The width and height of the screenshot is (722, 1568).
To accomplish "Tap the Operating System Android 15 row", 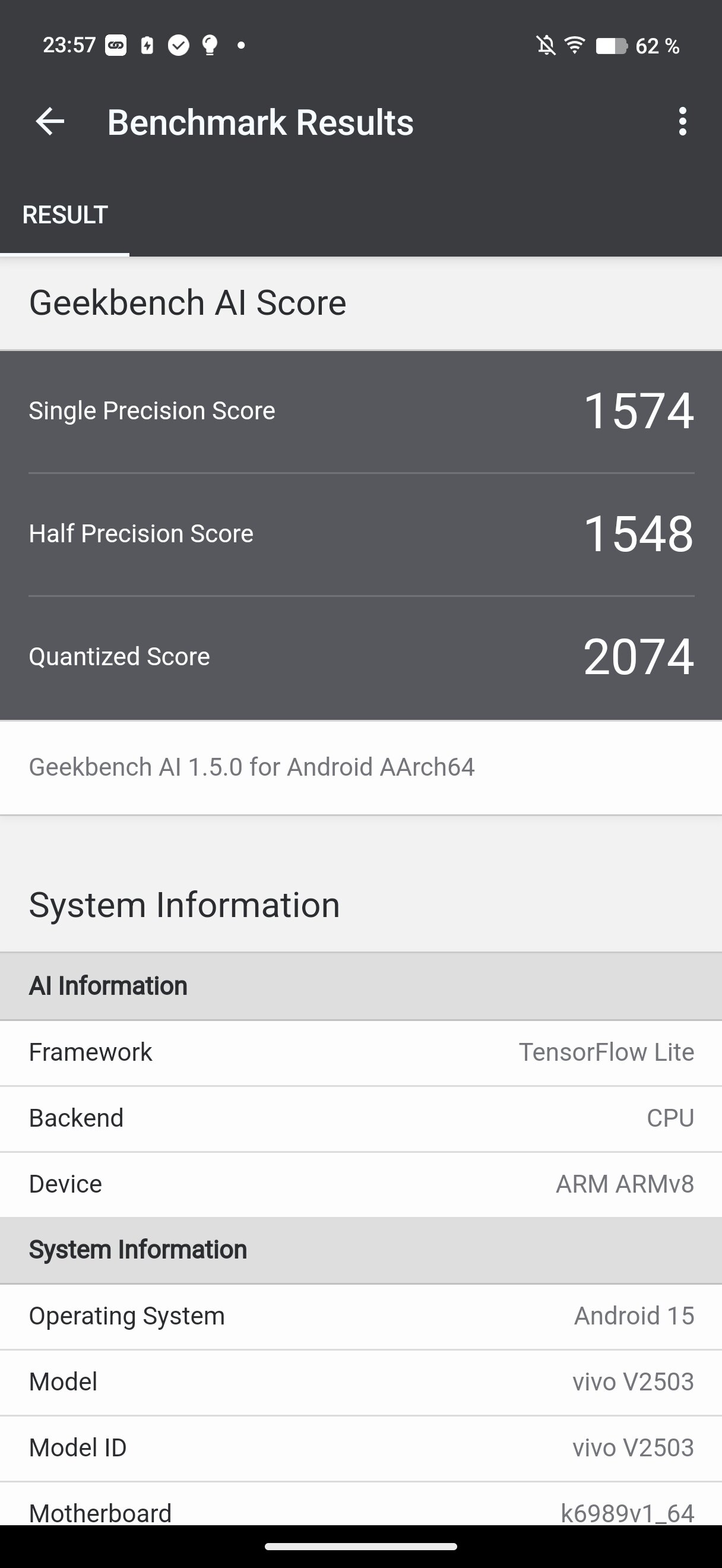I will [x=360, y=1316].
